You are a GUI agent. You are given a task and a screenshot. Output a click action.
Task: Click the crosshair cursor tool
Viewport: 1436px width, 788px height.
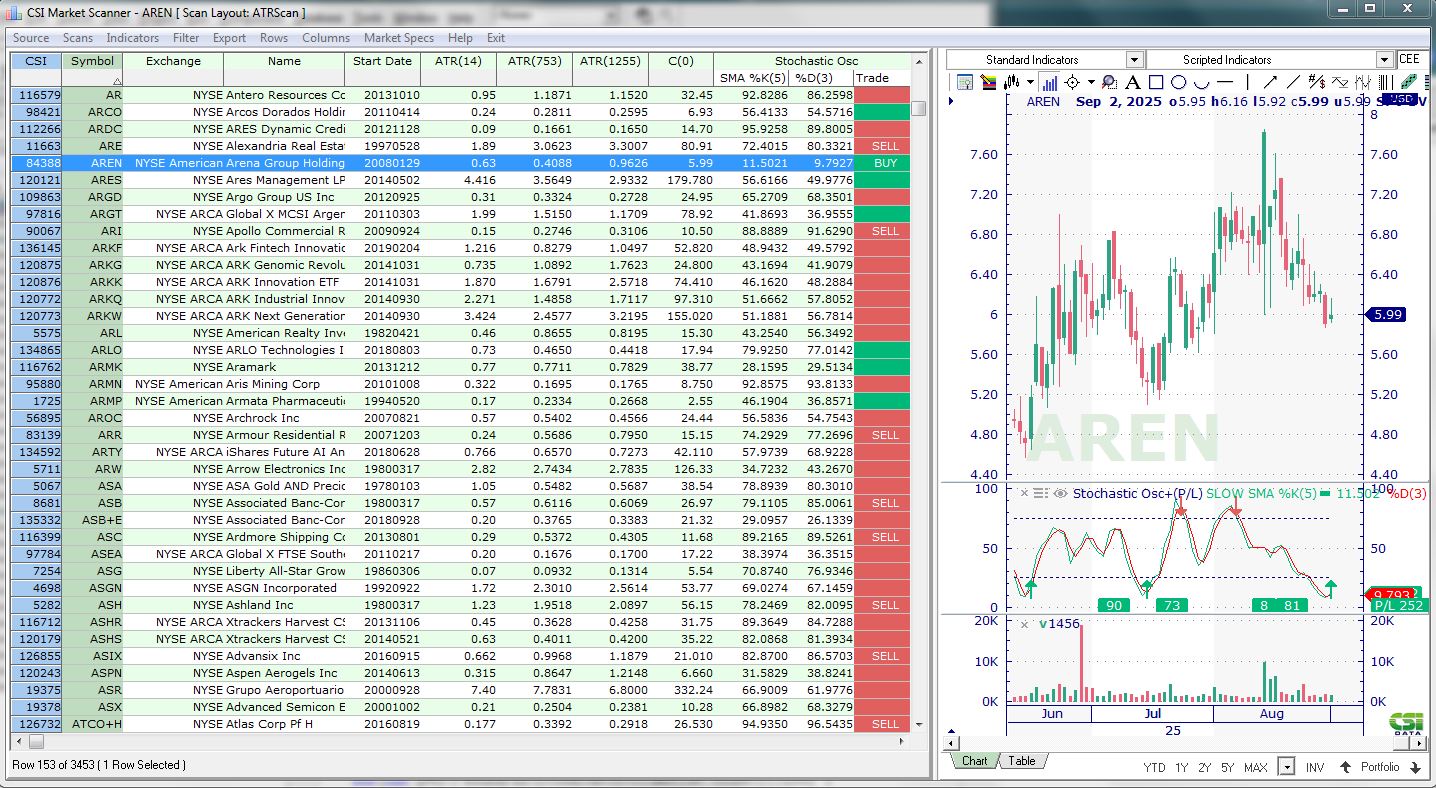[1072, 83]
